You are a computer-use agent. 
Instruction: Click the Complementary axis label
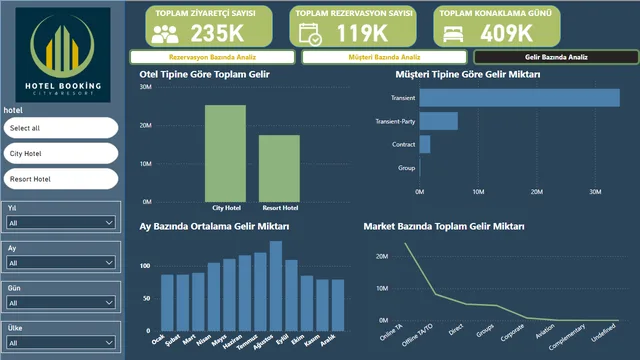coord(567,337)
